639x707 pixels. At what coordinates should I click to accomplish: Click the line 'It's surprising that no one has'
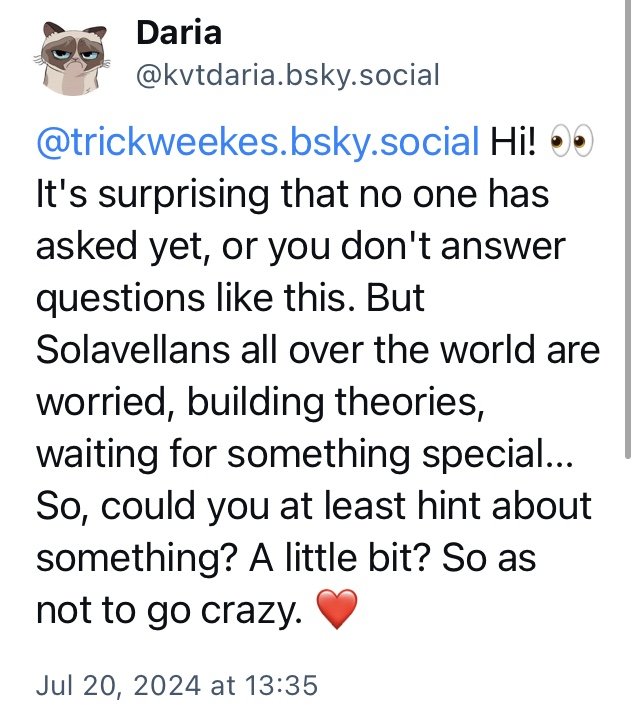[292, 193]
